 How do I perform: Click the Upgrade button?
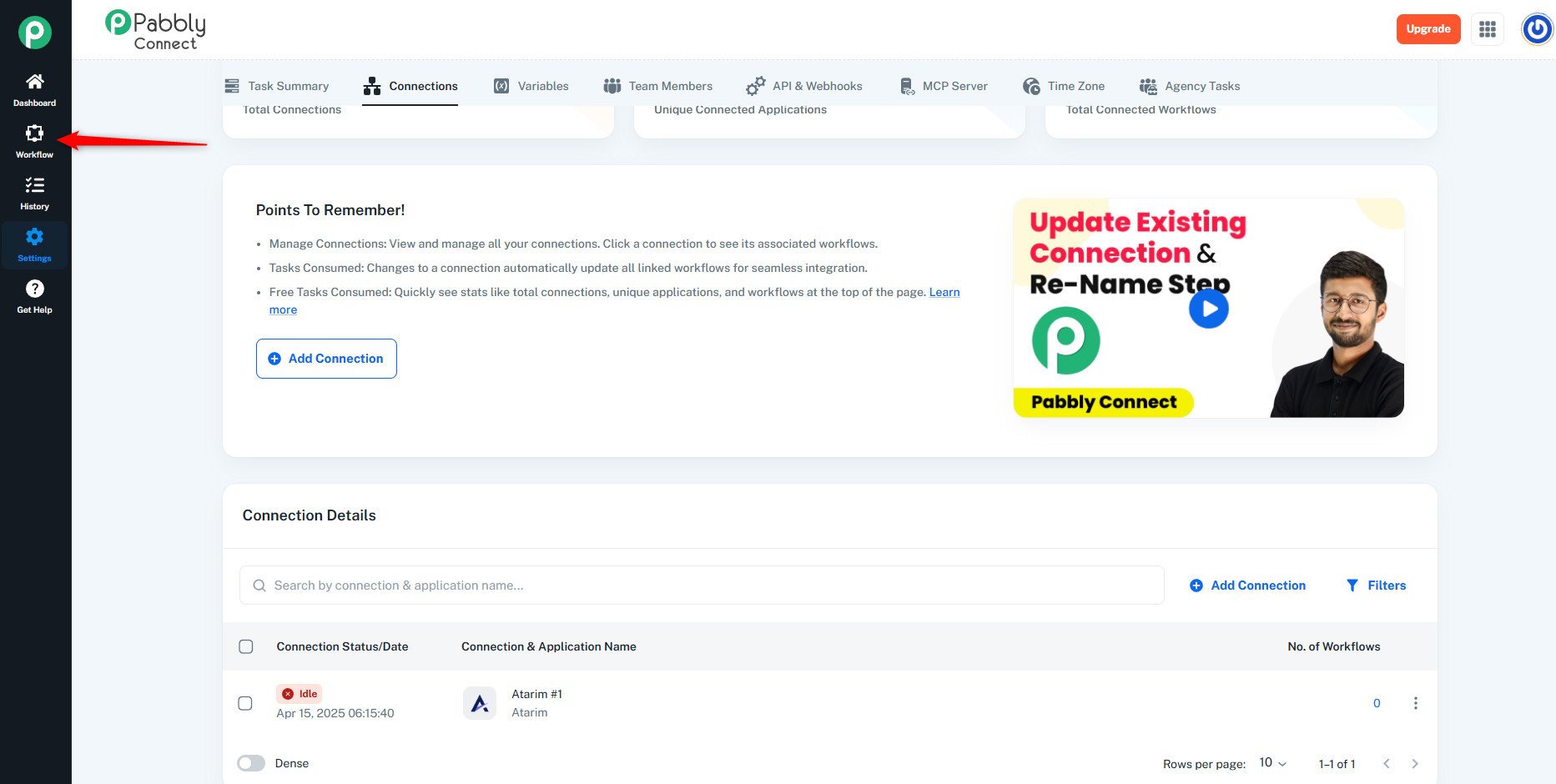click(x=1428, y=29)
